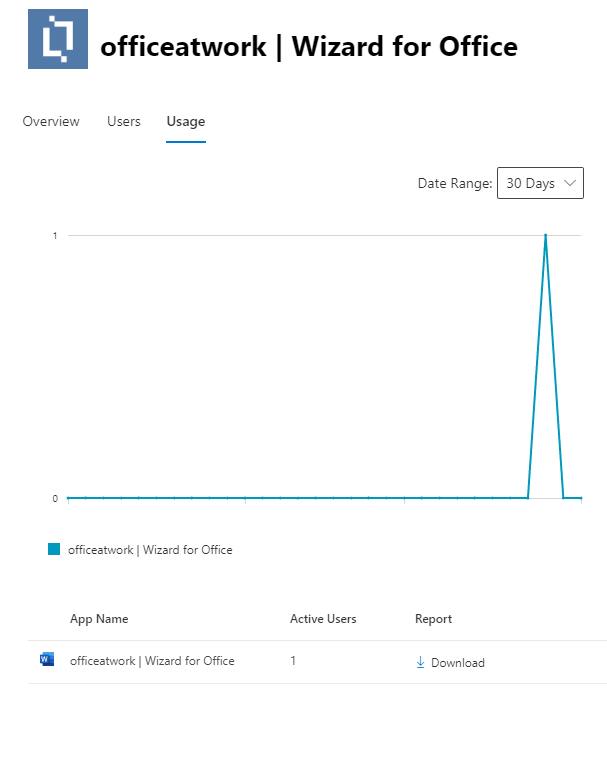The image size is (607, 763).
Task: Click the officeatwork legend label under chart
Action: click(x=150, y=550)
